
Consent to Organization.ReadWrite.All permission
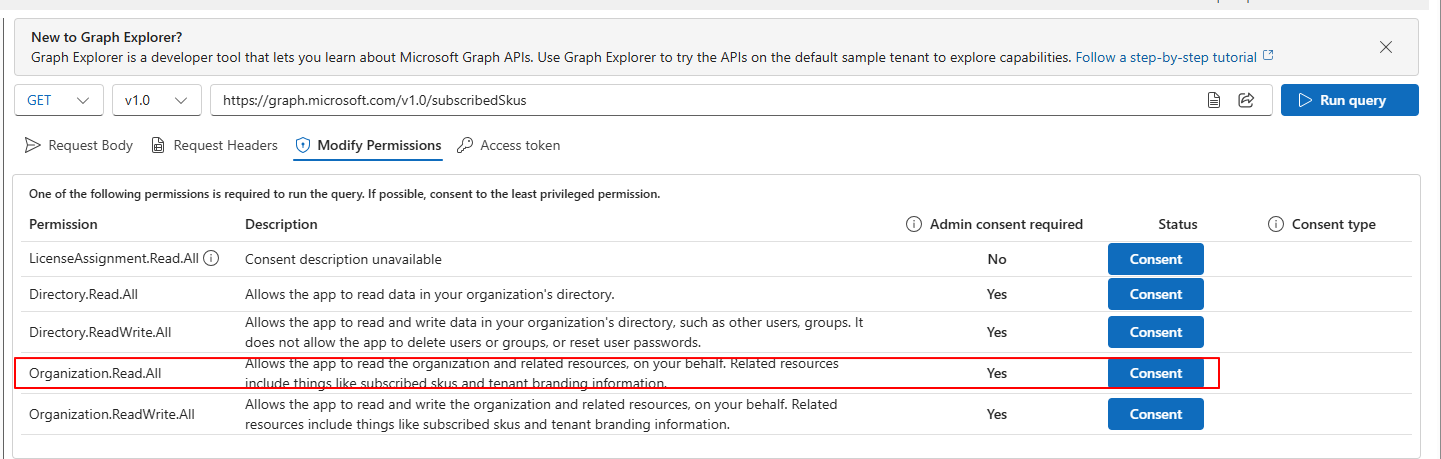click(x=1156, y=414)
